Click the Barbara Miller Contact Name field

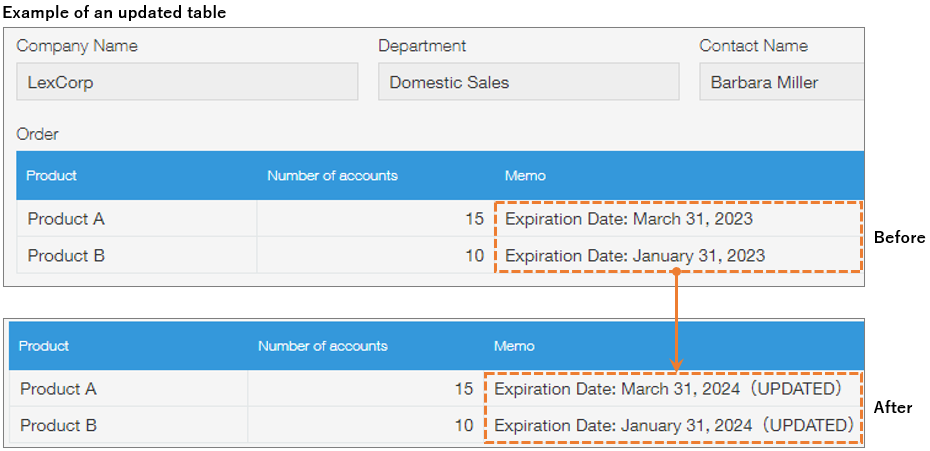pos(780,82)
